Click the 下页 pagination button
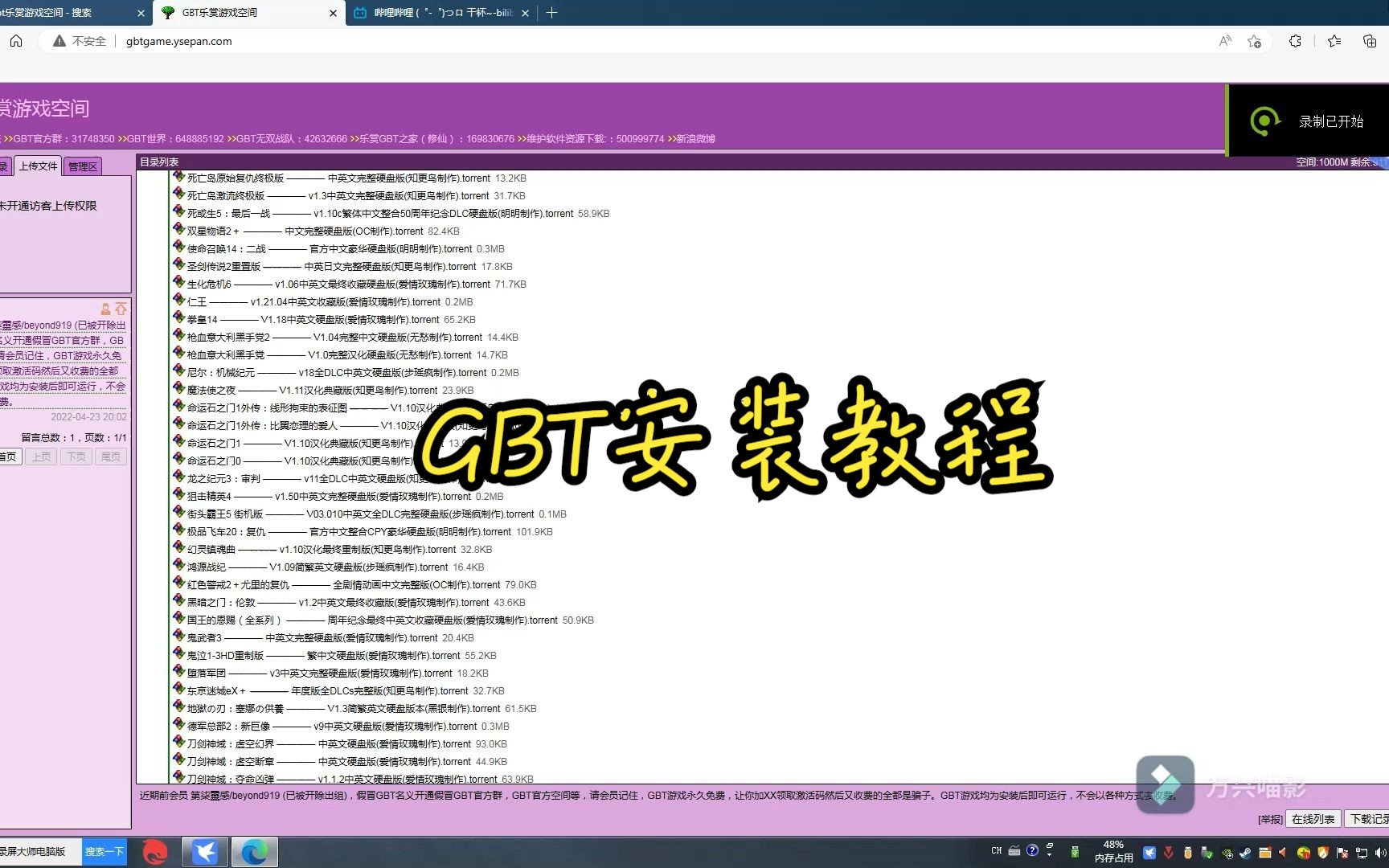Image resolution: width=1389 pixels, height=868 pixels. pos(76,457)
